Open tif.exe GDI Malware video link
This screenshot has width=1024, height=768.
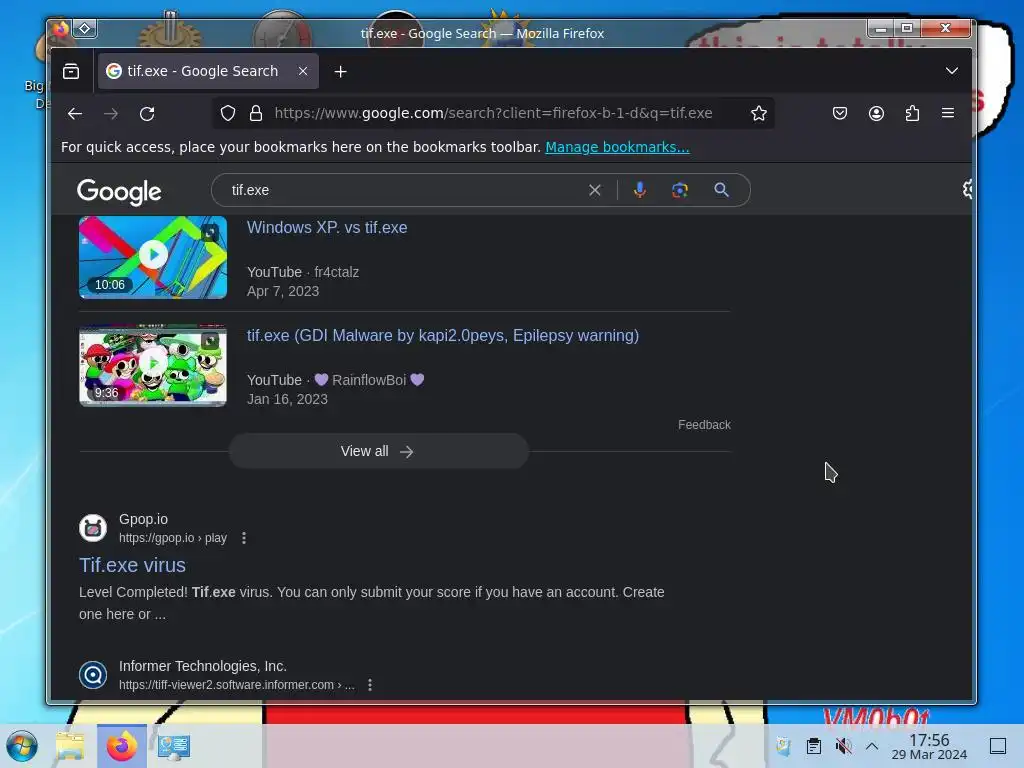tap(443, 335)
